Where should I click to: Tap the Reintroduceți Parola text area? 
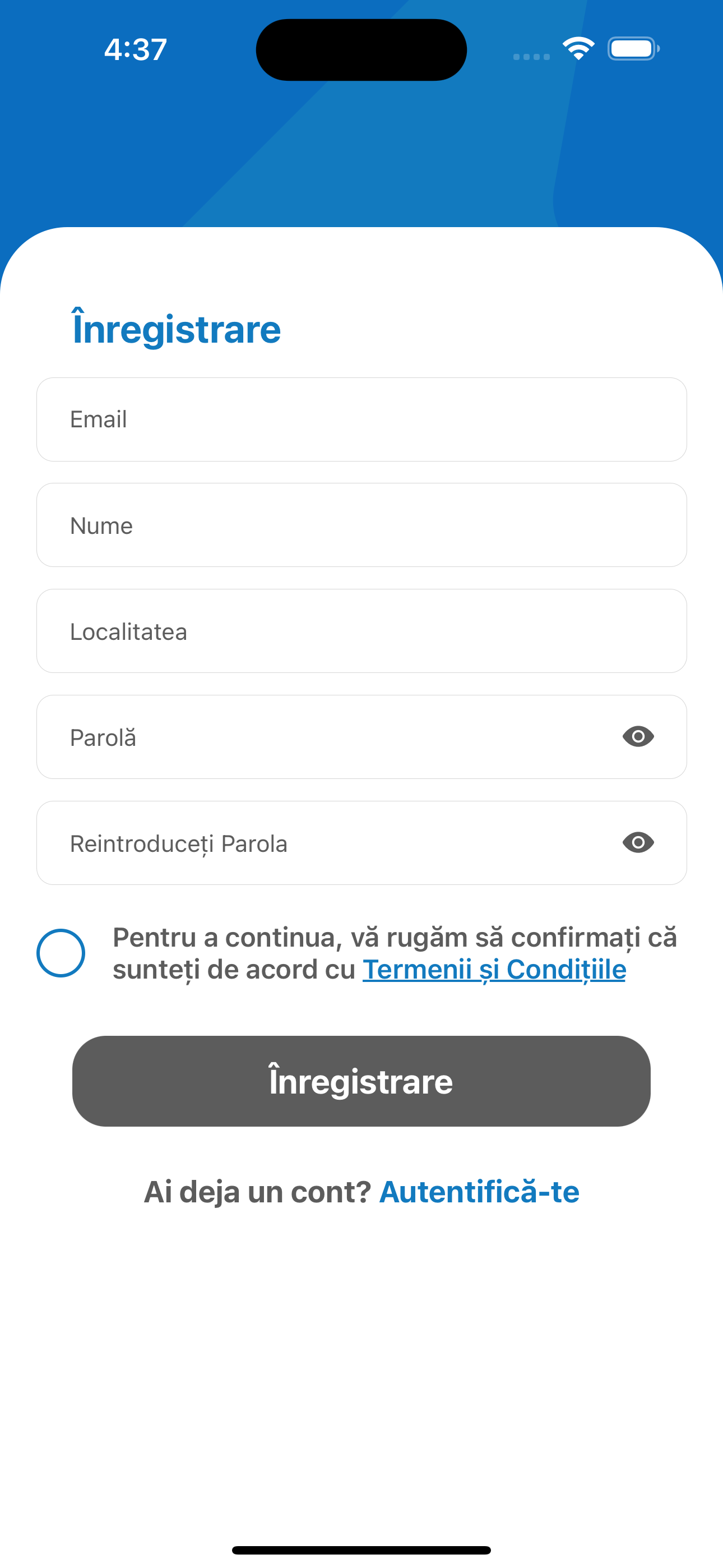click(328, 843)
